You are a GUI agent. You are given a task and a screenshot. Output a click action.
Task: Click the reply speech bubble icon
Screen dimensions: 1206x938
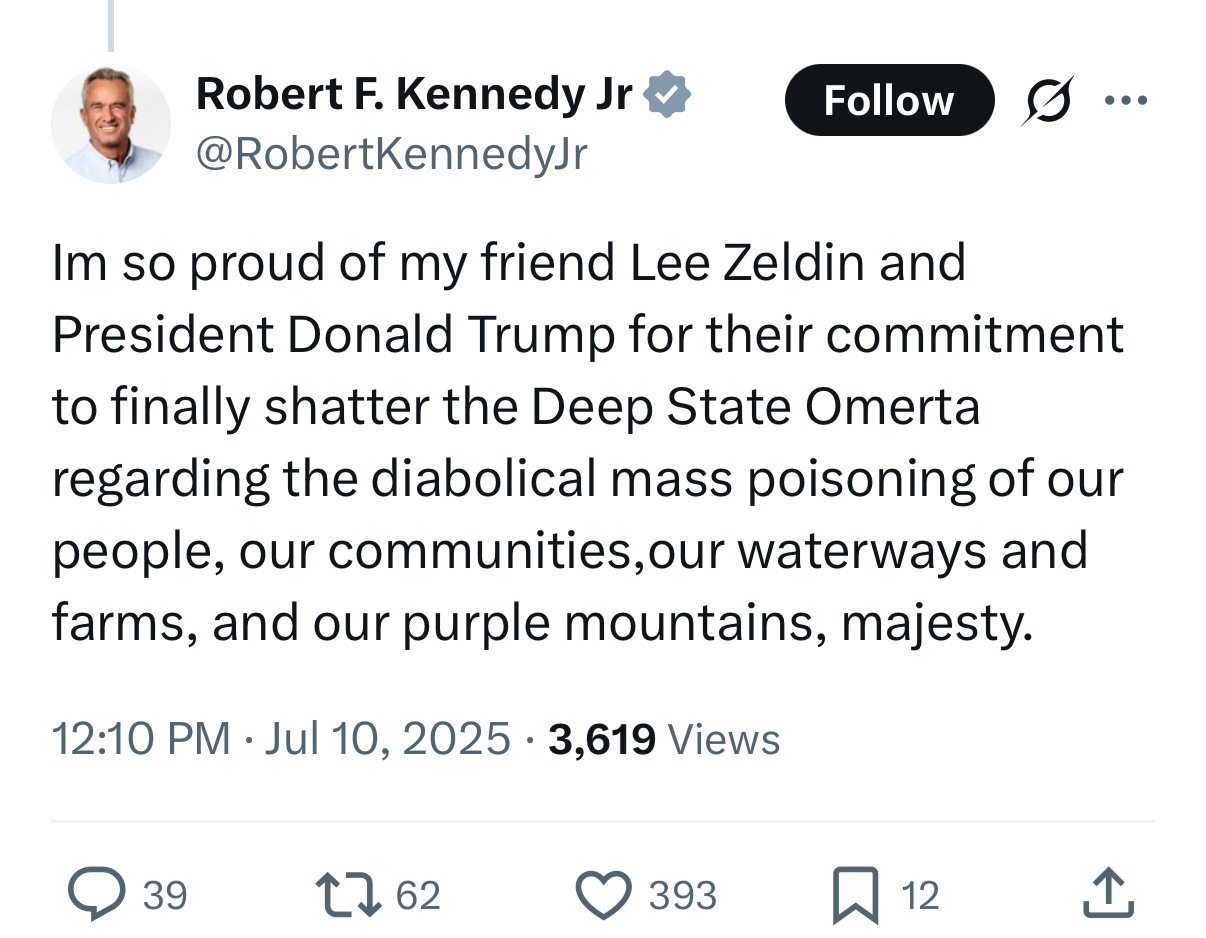tap(96, 894)
